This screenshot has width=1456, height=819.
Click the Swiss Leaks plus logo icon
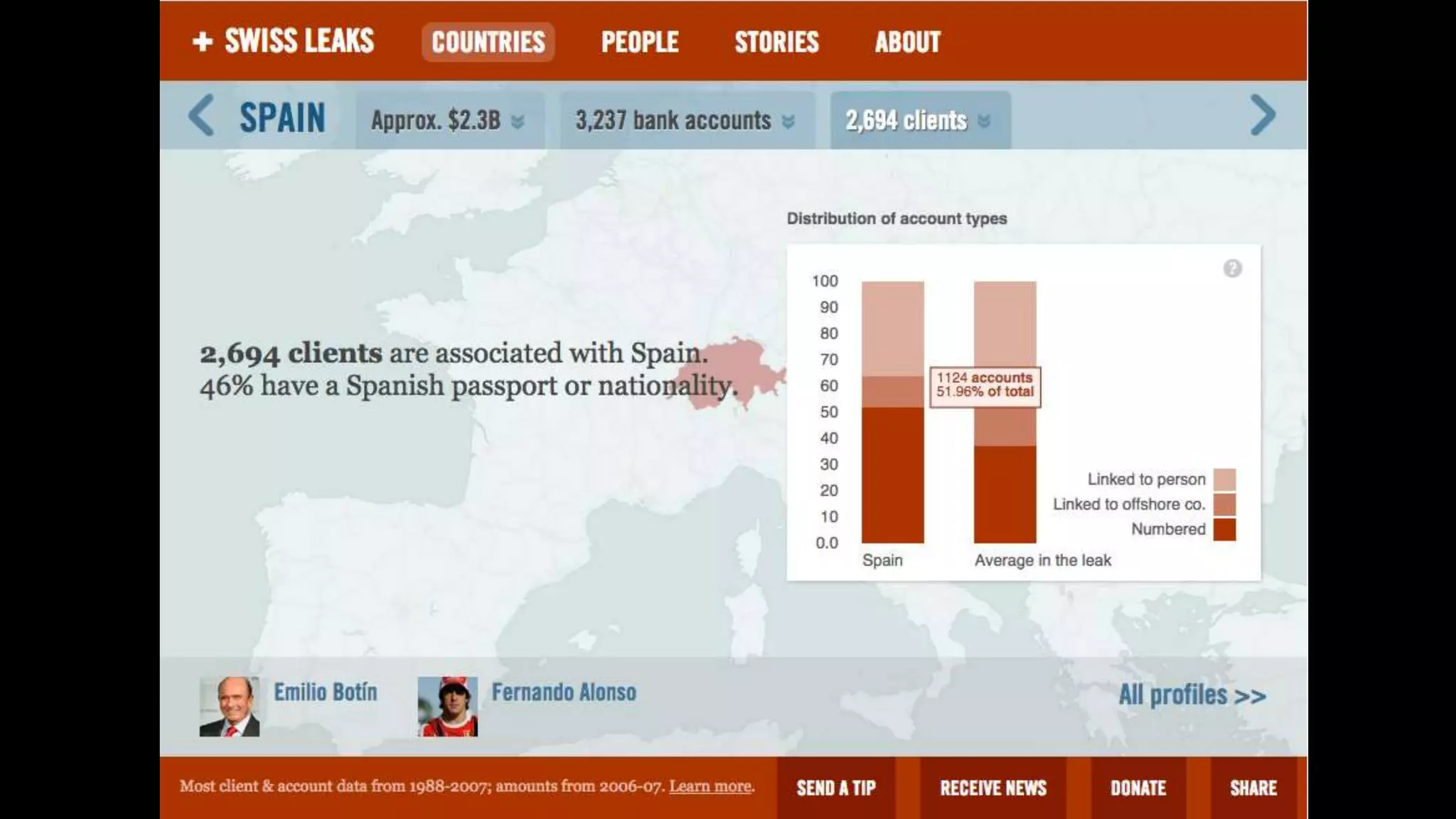click(x=203, y=42)
